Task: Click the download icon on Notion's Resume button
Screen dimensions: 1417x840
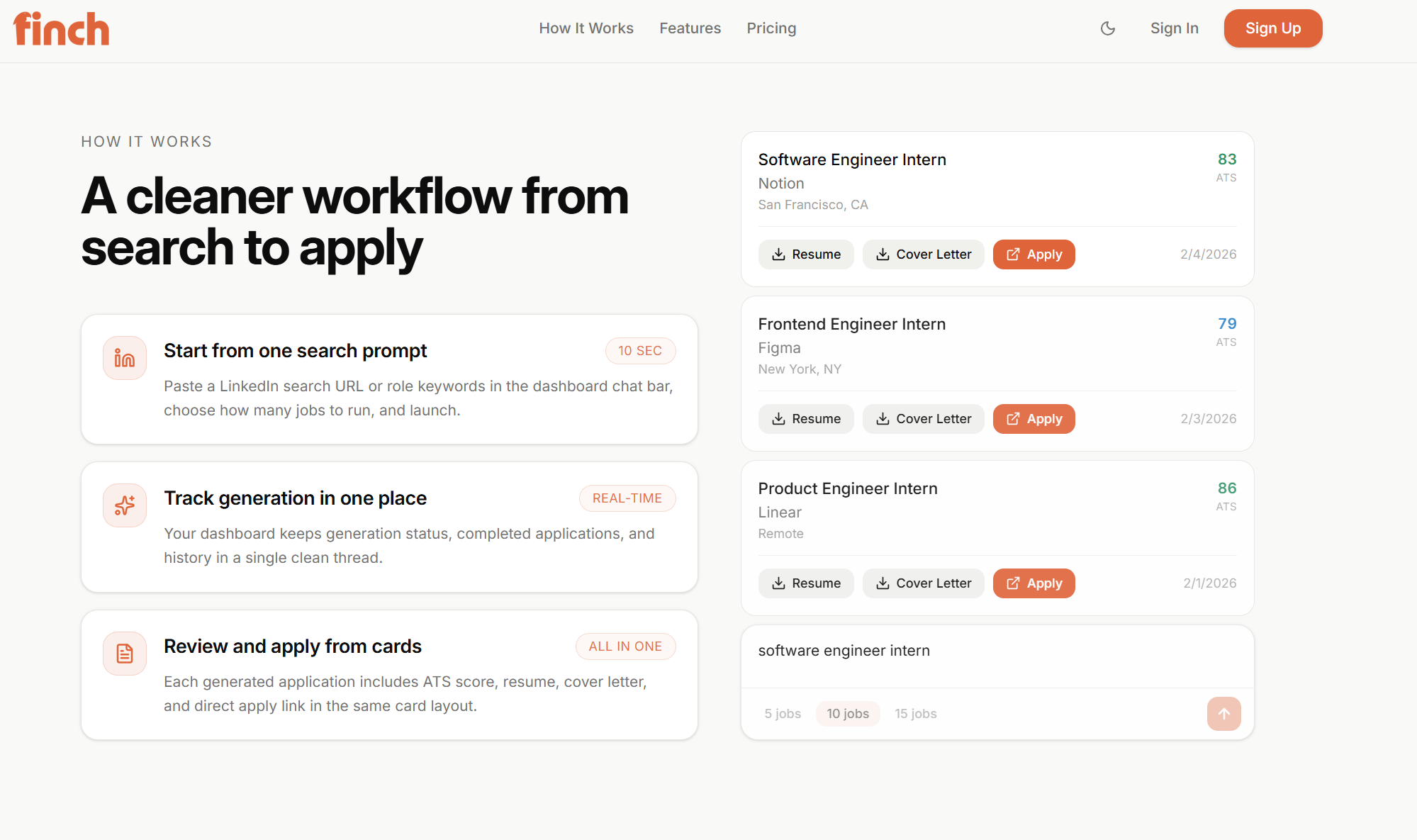Action: click(x=779, y=254)
